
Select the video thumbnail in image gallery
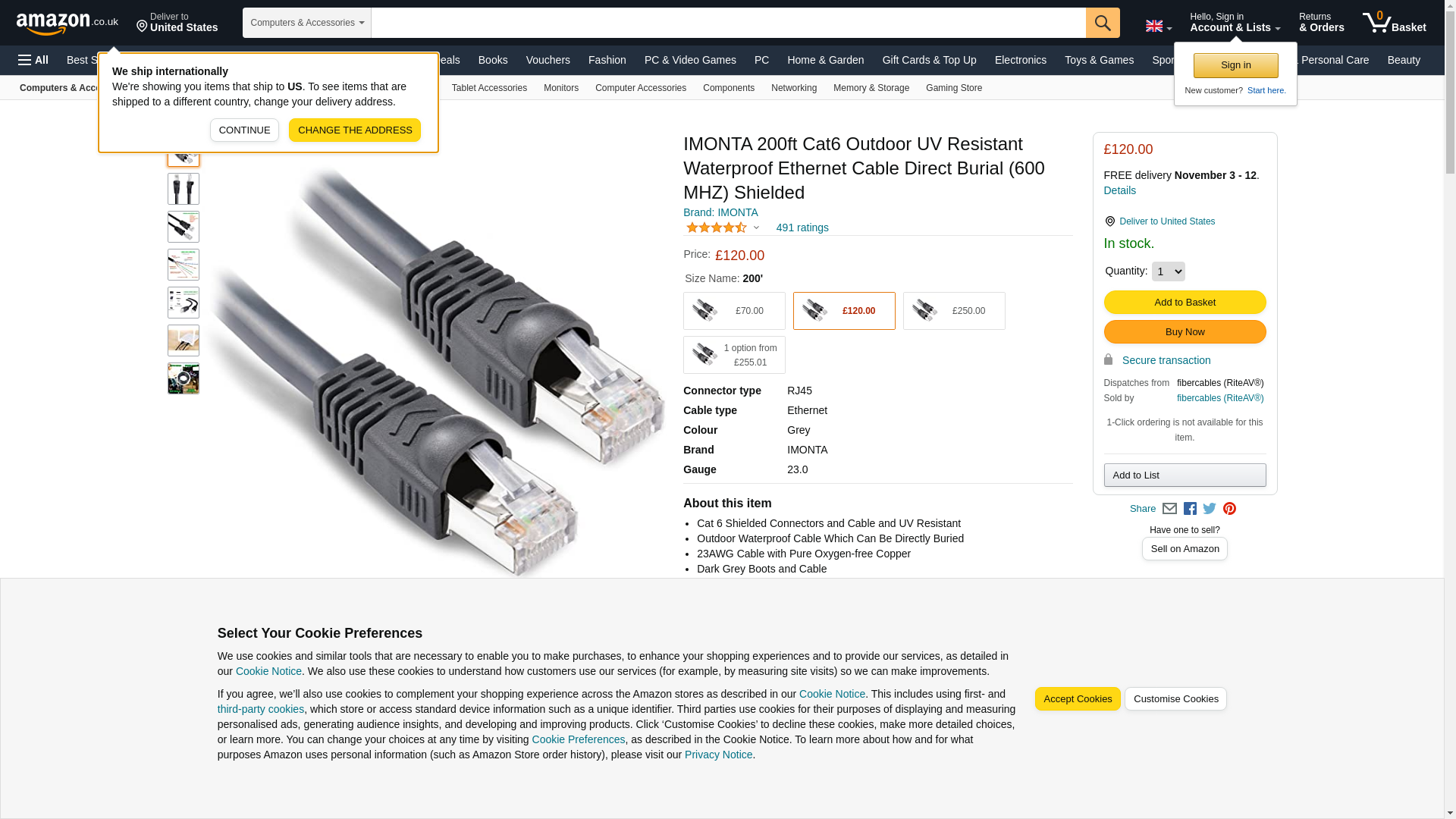[x=184, y=378]
